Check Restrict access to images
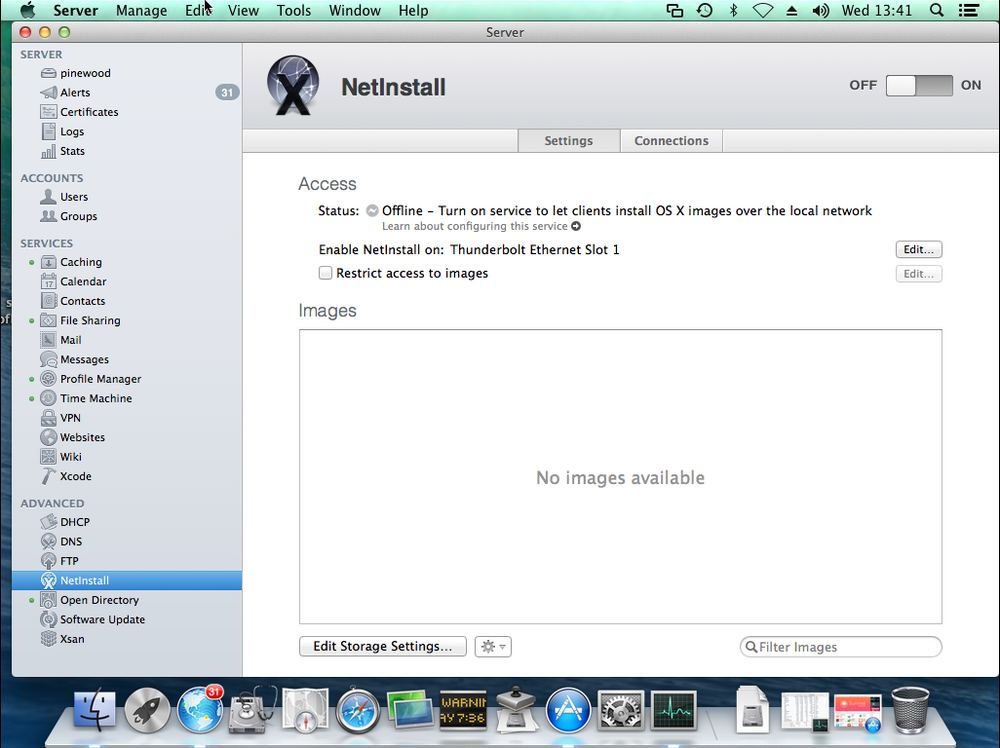The width and height of the screenshot is (1000, 748). coord(325,273)
